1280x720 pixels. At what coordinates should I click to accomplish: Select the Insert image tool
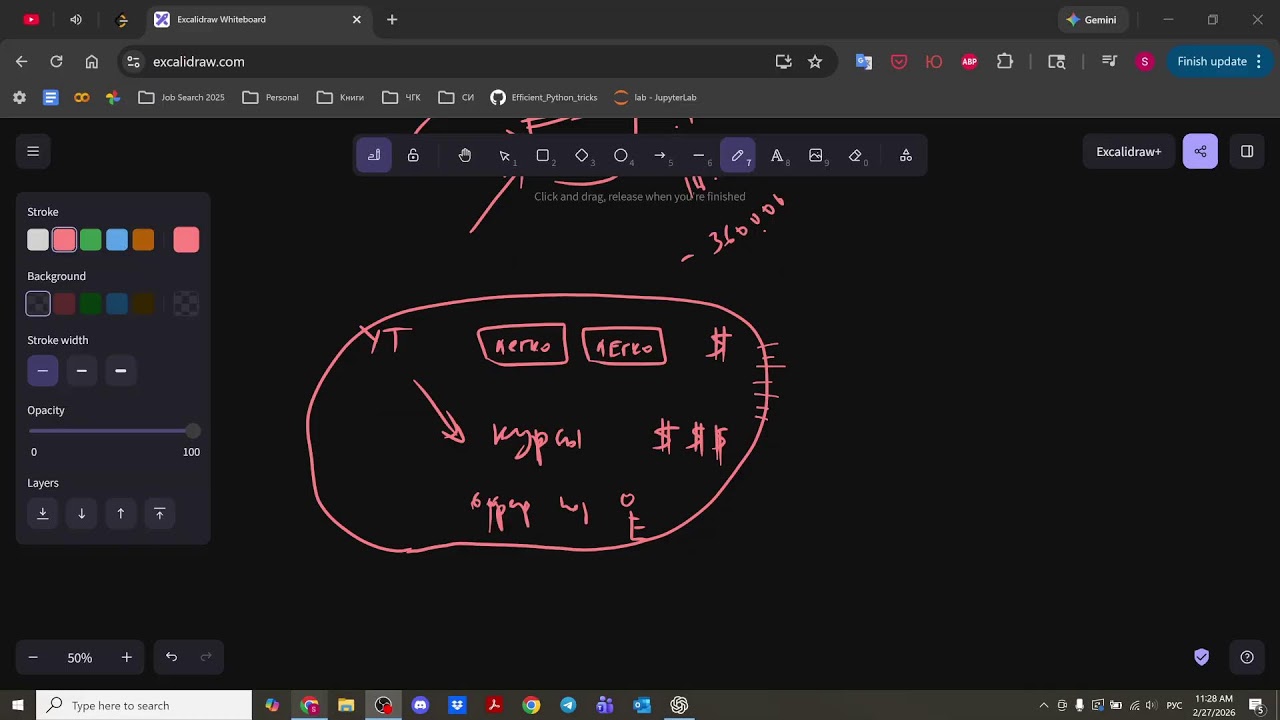[816, 155]
